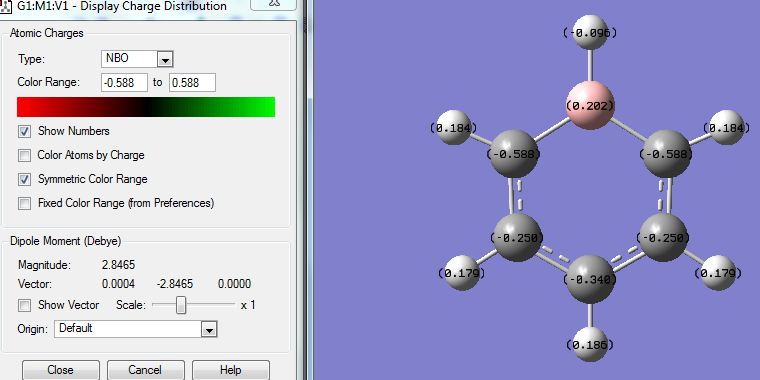
Task: Click the red-to-green charge color gradient bar
Action: 146,107
